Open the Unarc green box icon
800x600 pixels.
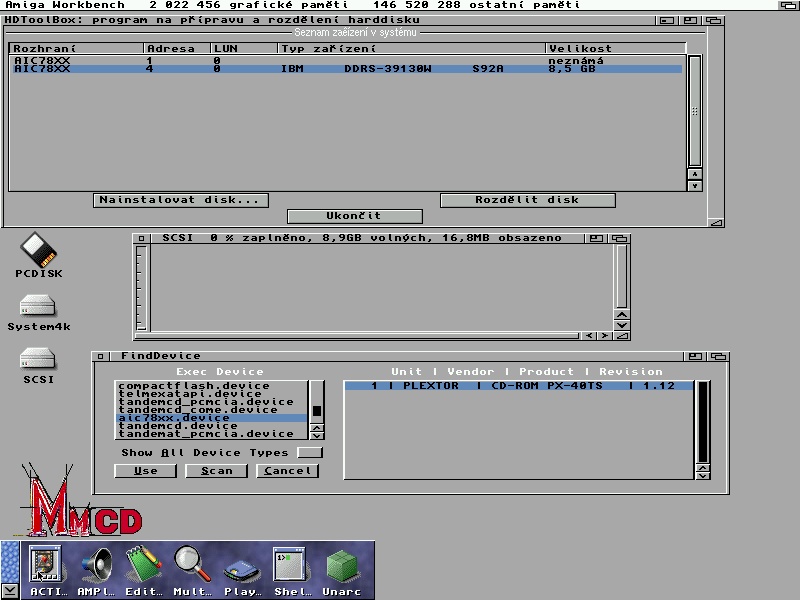coord(342,570)
